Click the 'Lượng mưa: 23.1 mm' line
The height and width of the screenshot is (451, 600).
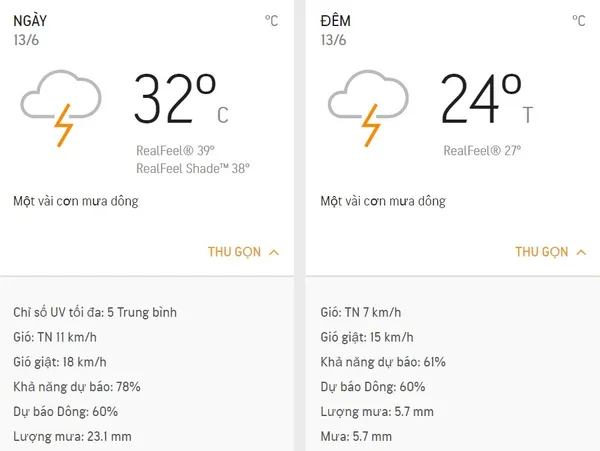72,436
